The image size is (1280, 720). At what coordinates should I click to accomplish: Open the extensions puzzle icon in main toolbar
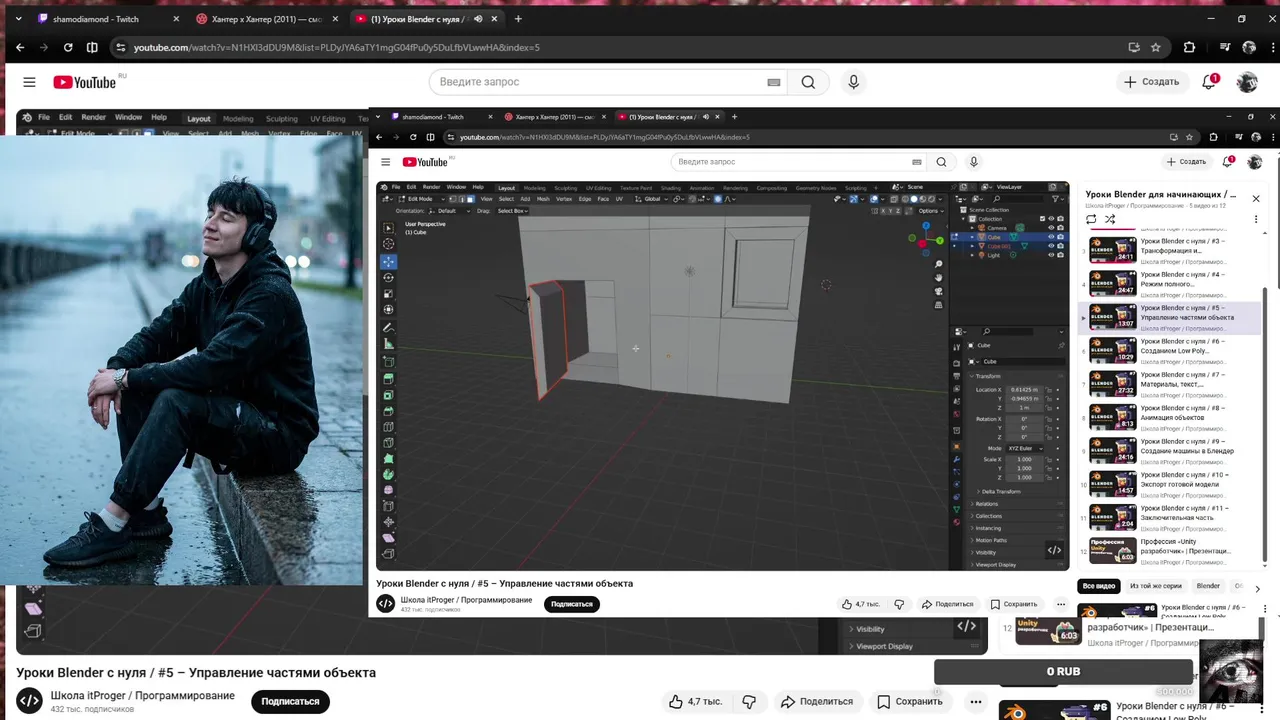[1189, 47]
